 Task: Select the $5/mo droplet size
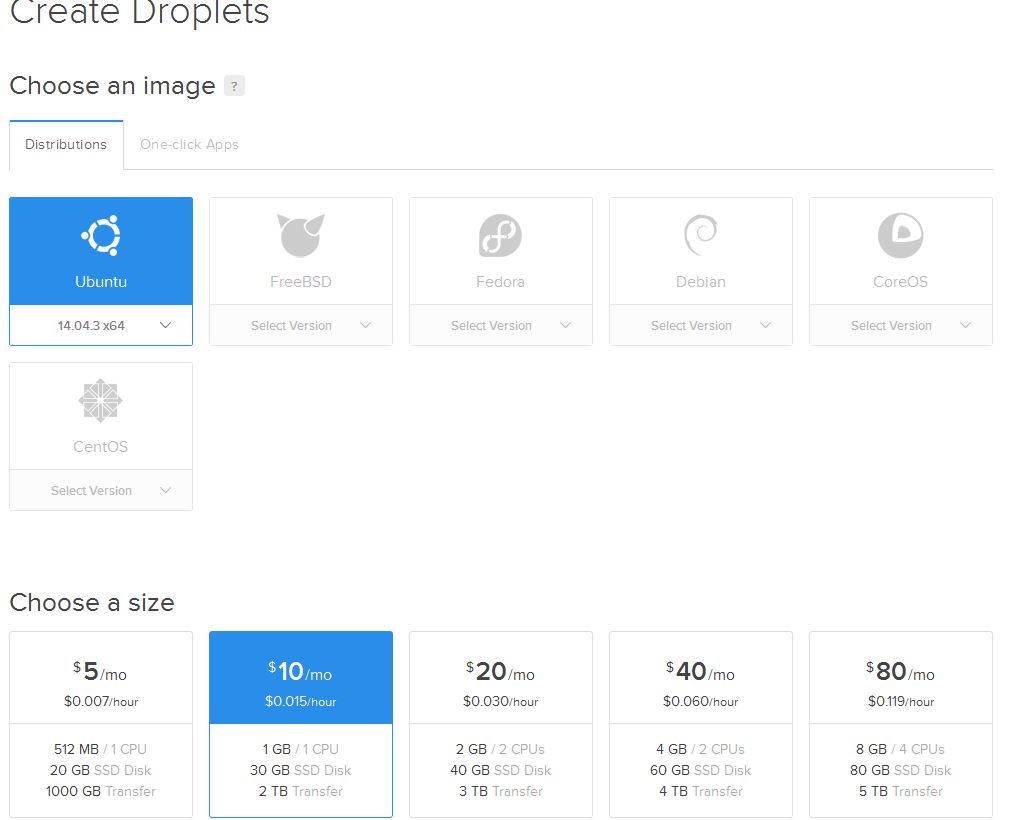pos(101,724)
